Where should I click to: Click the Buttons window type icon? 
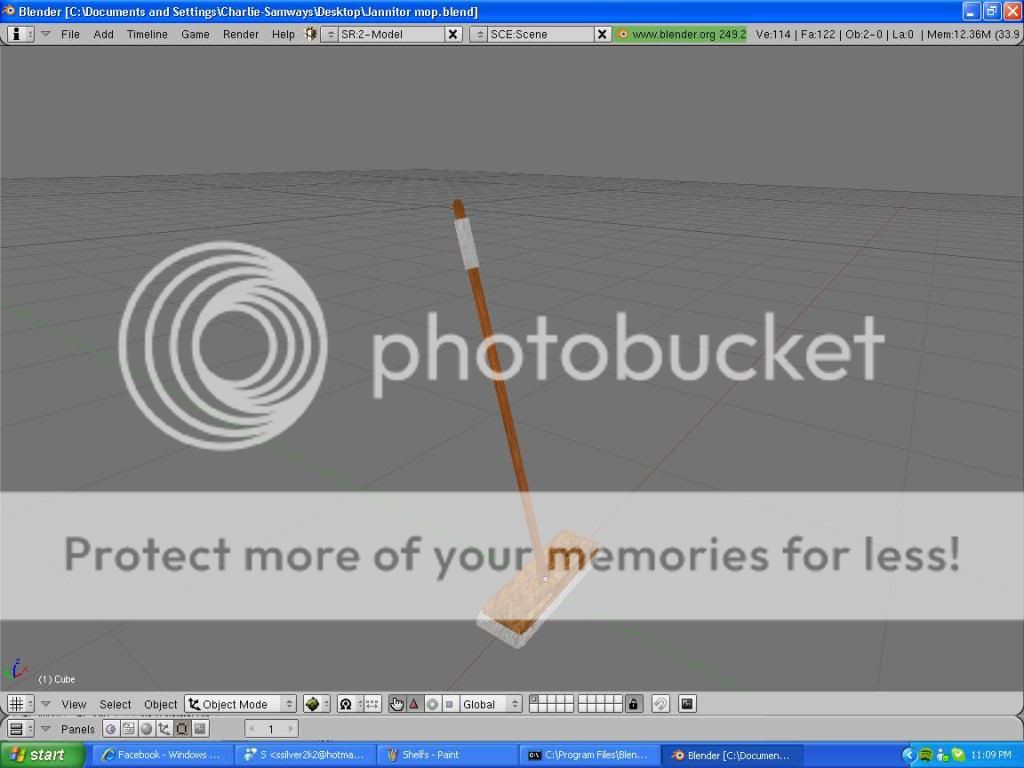click(20, 729)
